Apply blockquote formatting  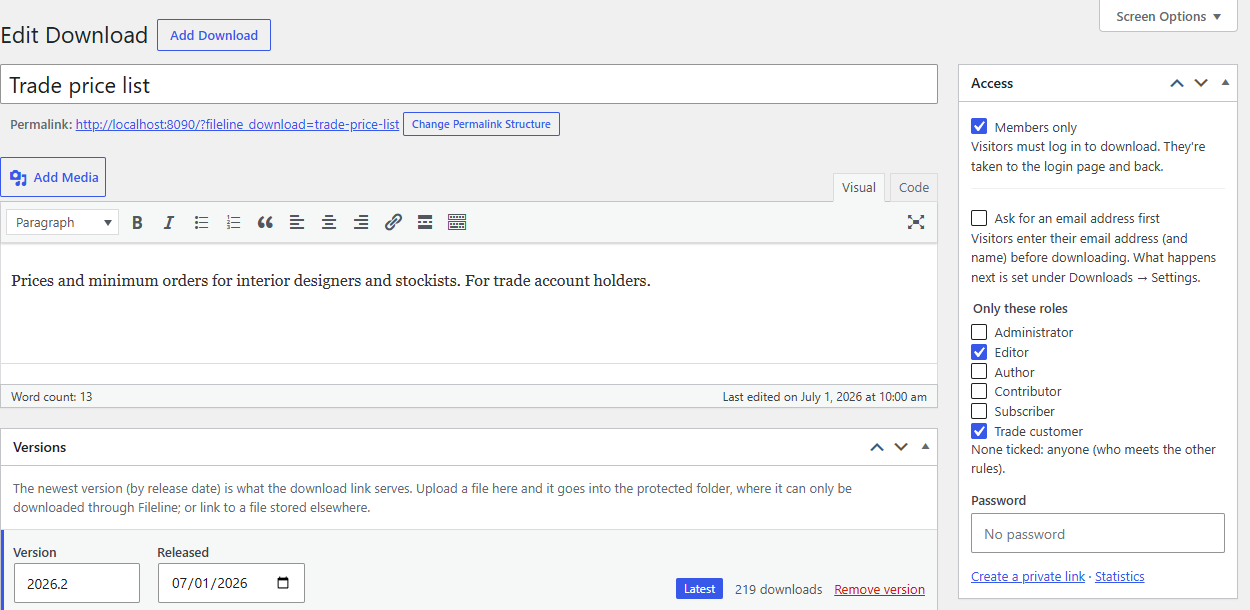pyautogui.click(x=265, y=222)
